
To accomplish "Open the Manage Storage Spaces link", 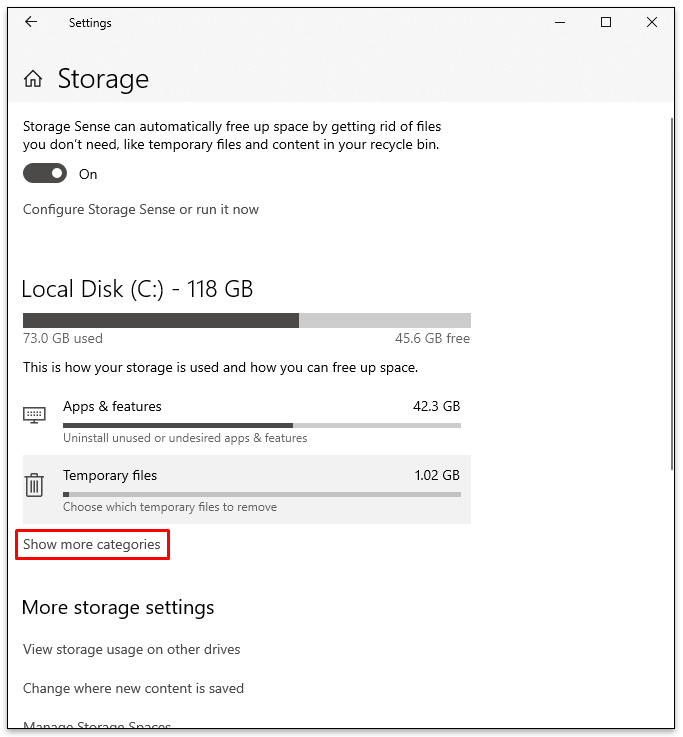I will coord(96,725).
